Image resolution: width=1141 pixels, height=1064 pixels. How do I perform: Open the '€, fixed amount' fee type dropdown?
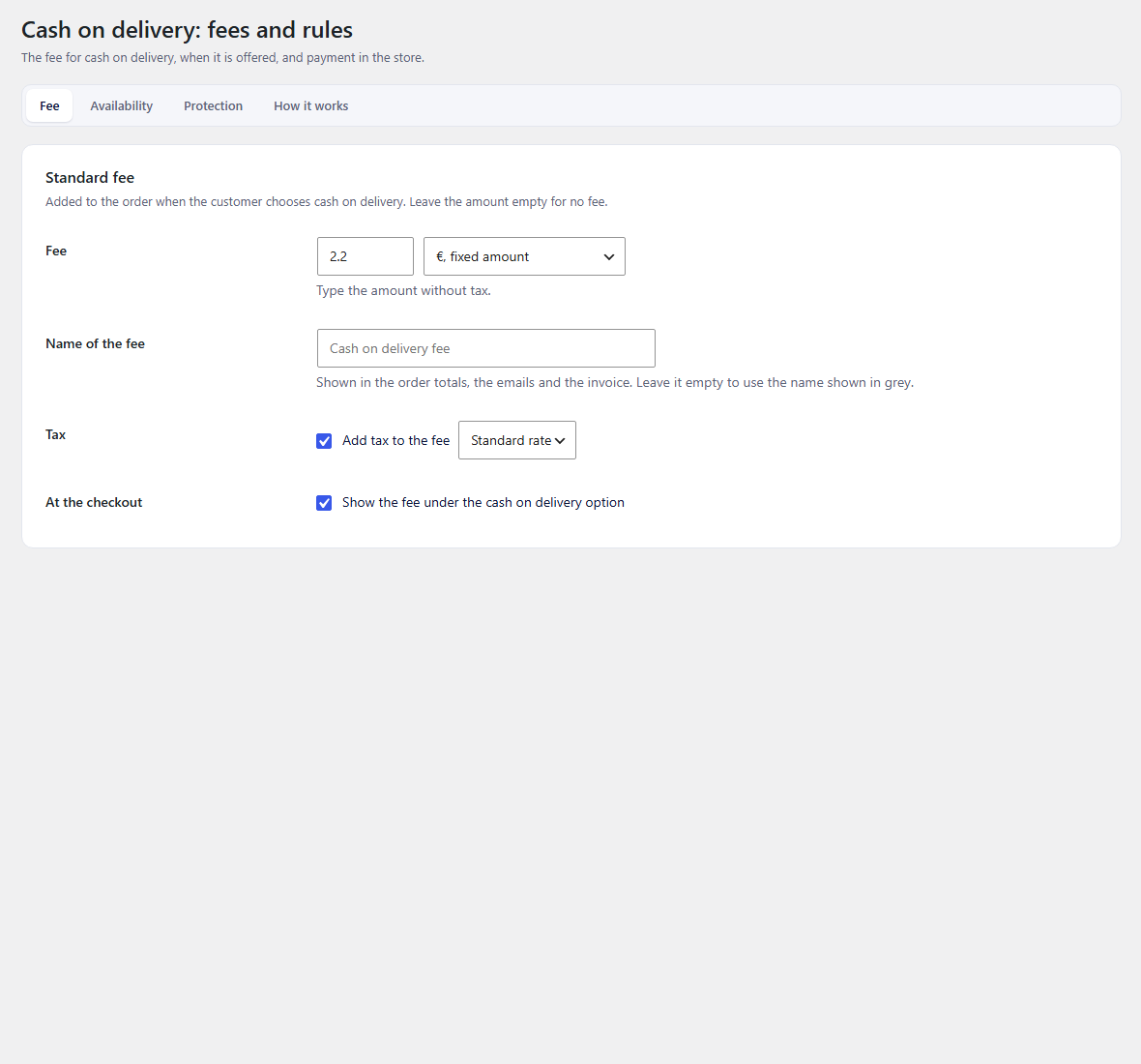(524, 256)
